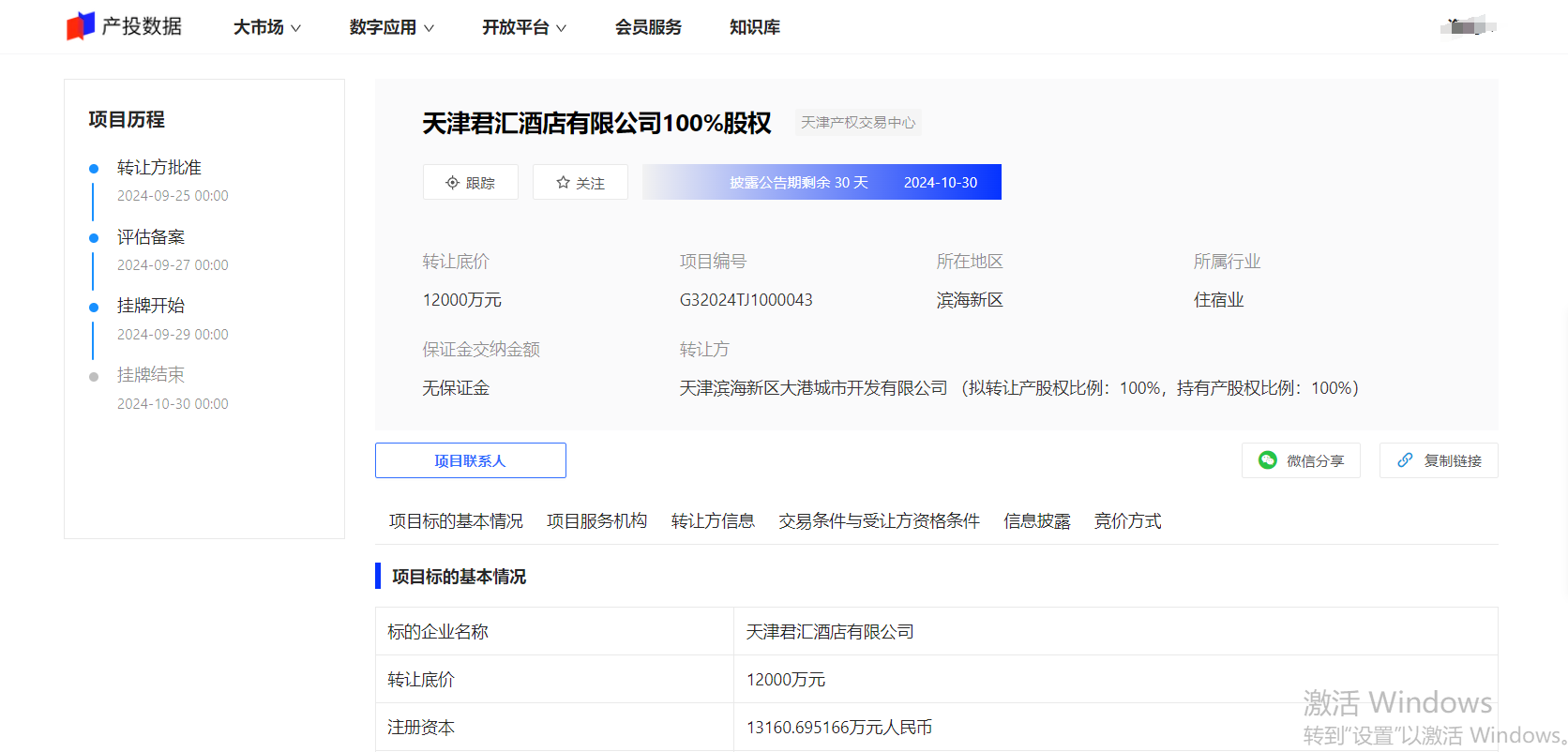Click the star icon in 关注 button
This screenshot has height=752, width=1568.
point(563,183)
